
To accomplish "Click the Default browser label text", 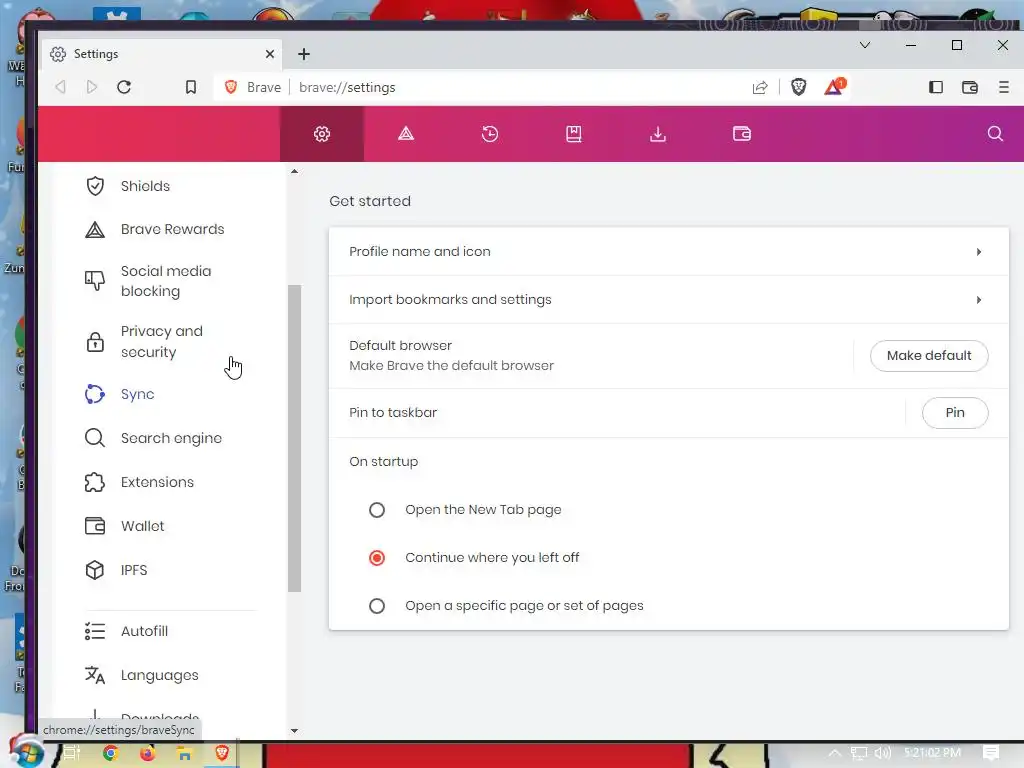I will (400, 345).
